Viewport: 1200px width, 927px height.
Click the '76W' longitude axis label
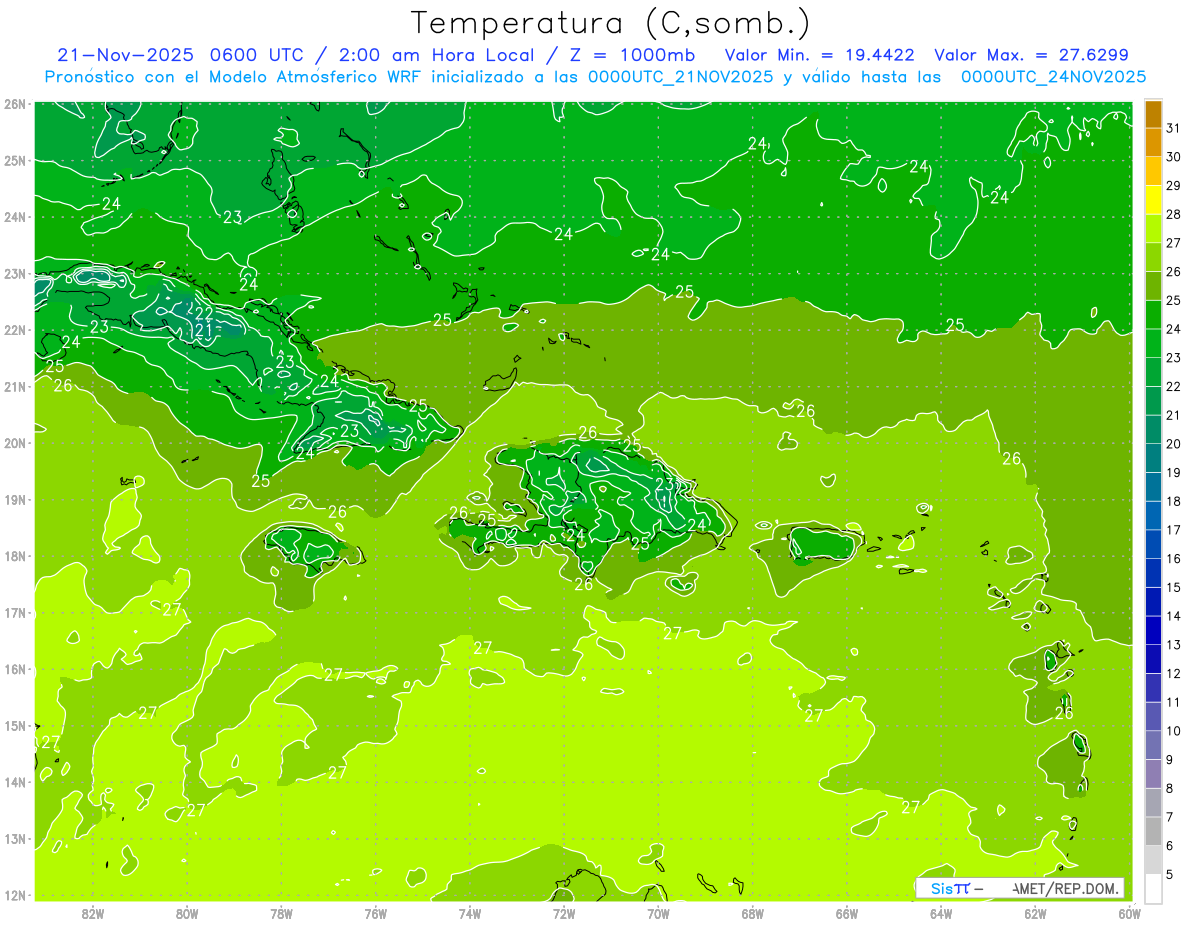click(x=376, y=912)
